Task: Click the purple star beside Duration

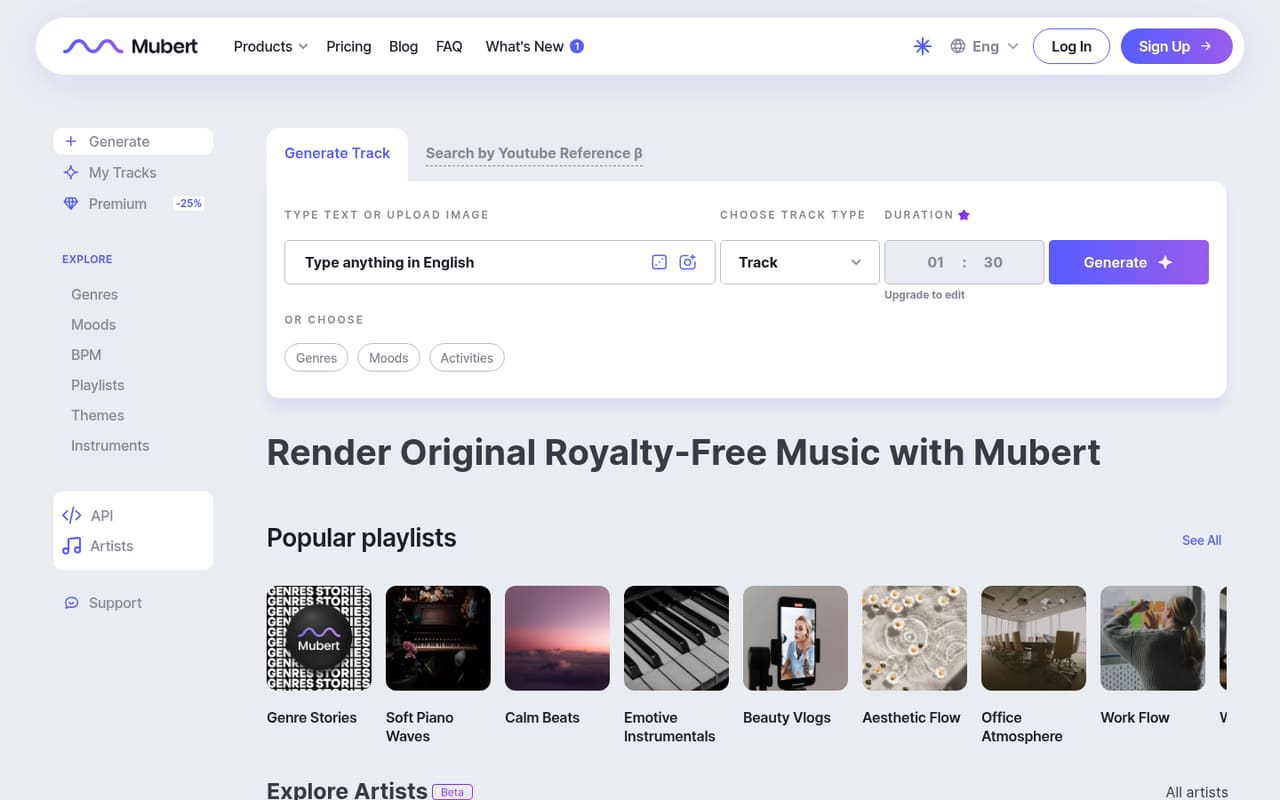Action: click(x=964, y=215)
